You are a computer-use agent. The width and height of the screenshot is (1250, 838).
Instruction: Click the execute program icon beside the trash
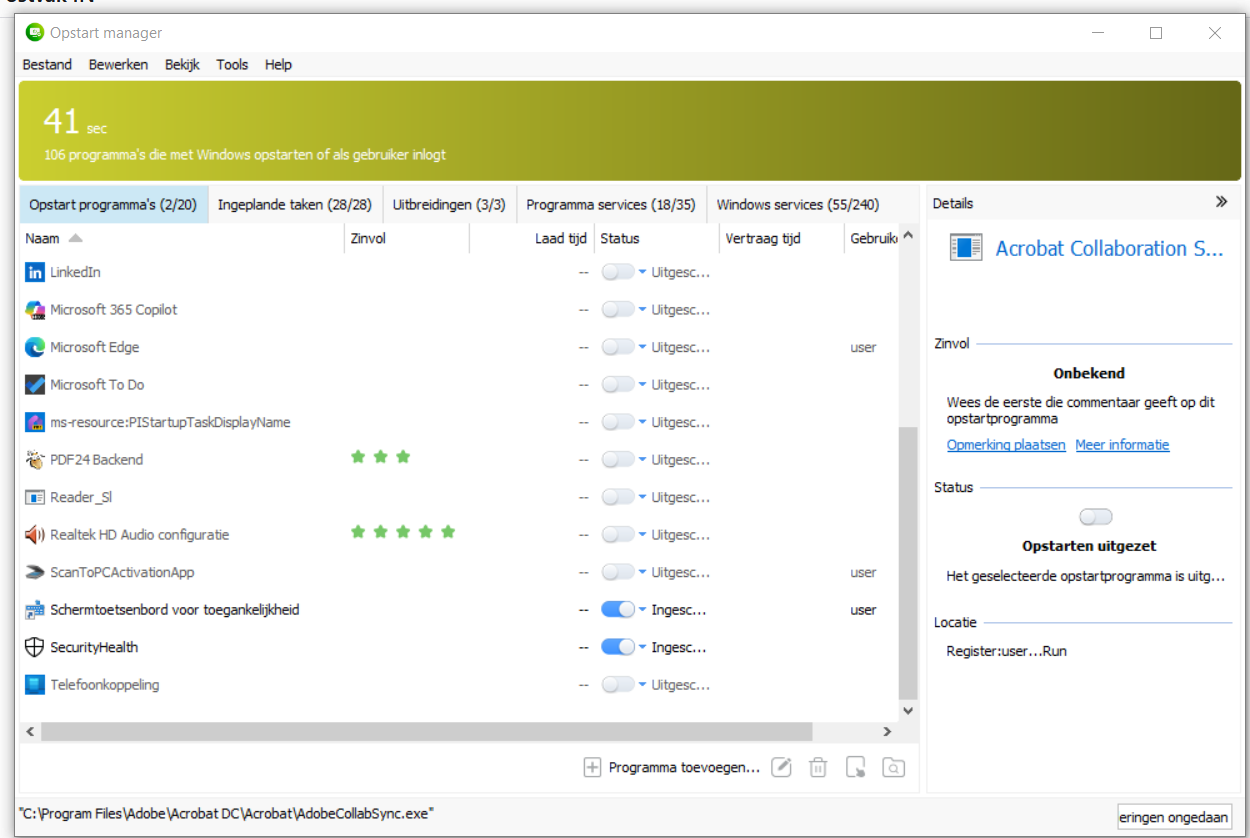pyautogui.click(x=855, y=767)
